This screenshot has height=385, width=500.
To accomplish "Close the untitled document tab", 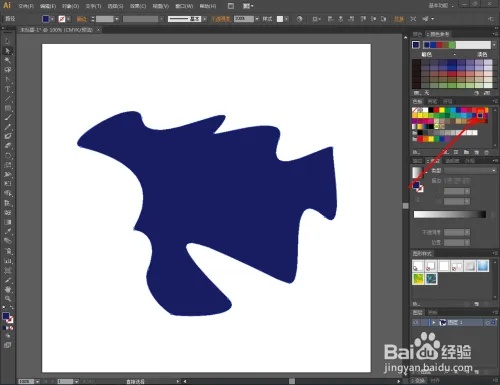I will [98, 30].
